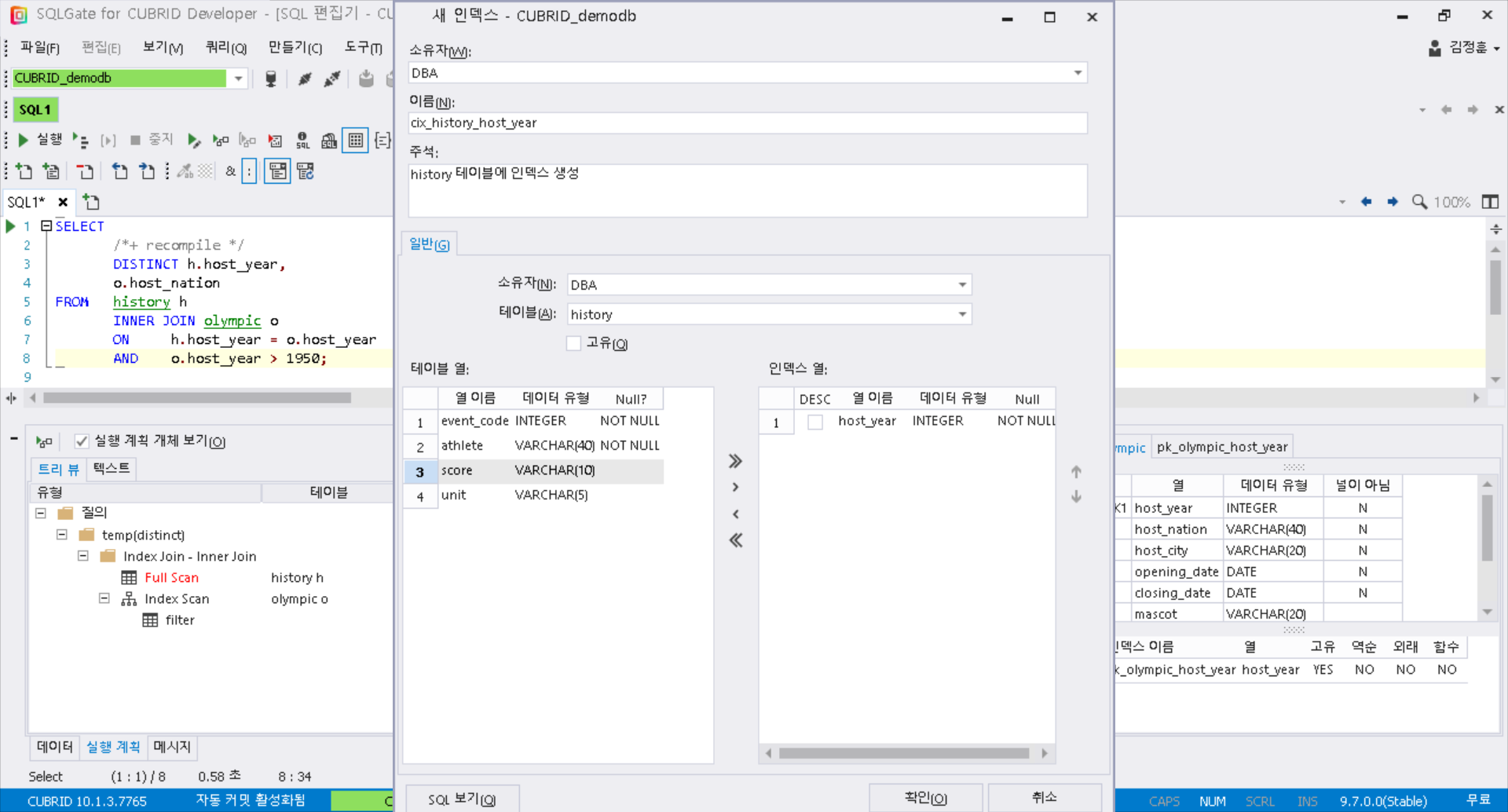Uncheck 실행 계획 개체 보기 option
This screenshot has width=1508, height=812.
pos(82,441)
